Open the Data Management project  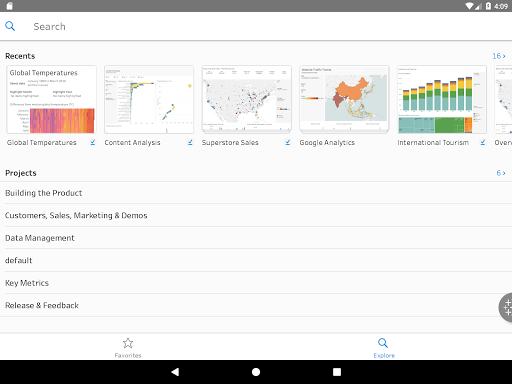pos(256,238)
